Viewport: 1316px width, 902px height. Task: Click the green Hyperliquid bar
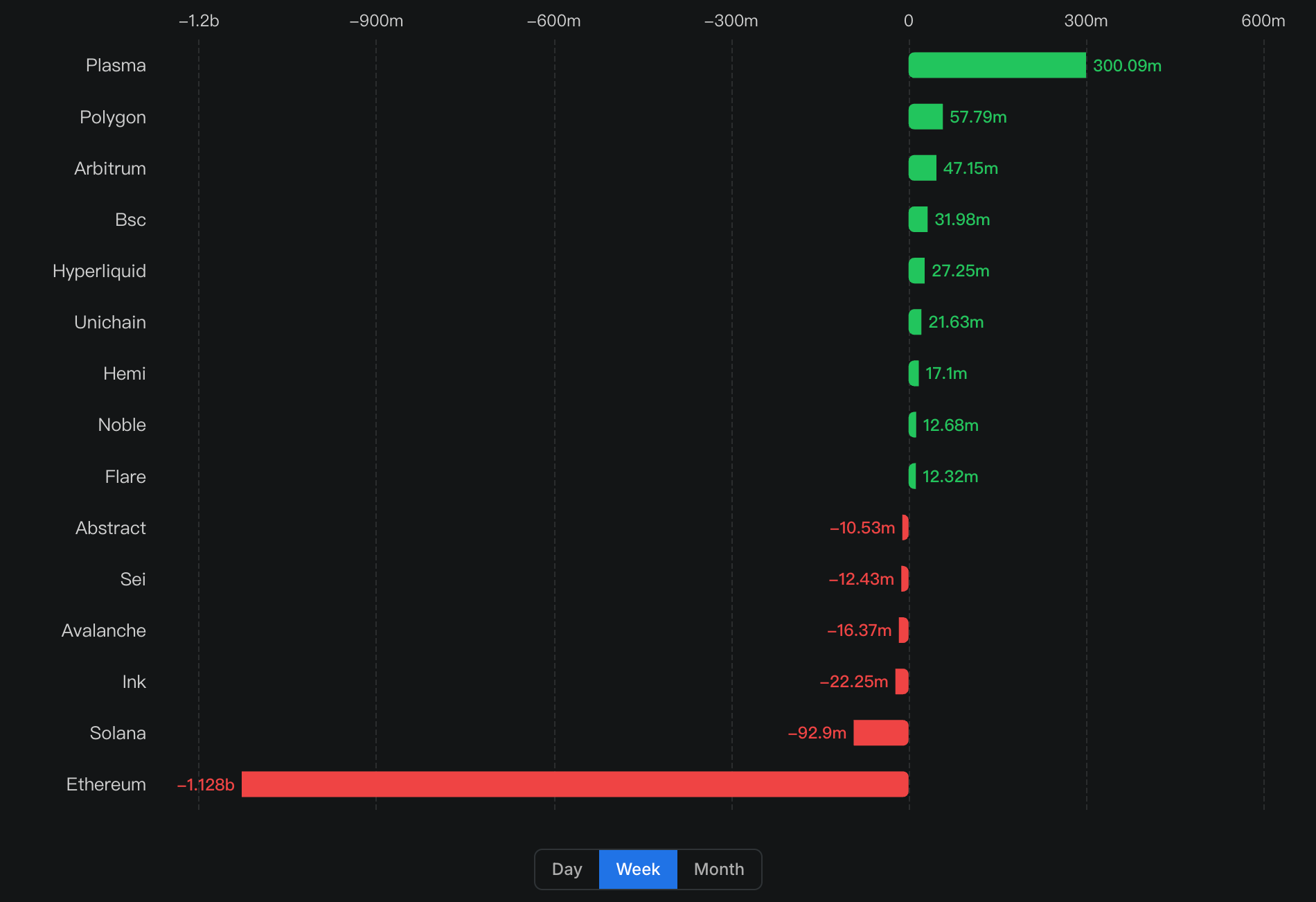(x=916, y=270)
